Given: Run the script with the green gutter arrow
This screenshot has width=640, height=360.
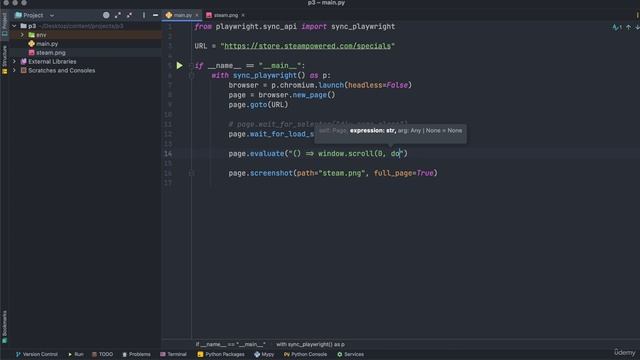Looking at the screenshot, I should (x=180, y=65).
